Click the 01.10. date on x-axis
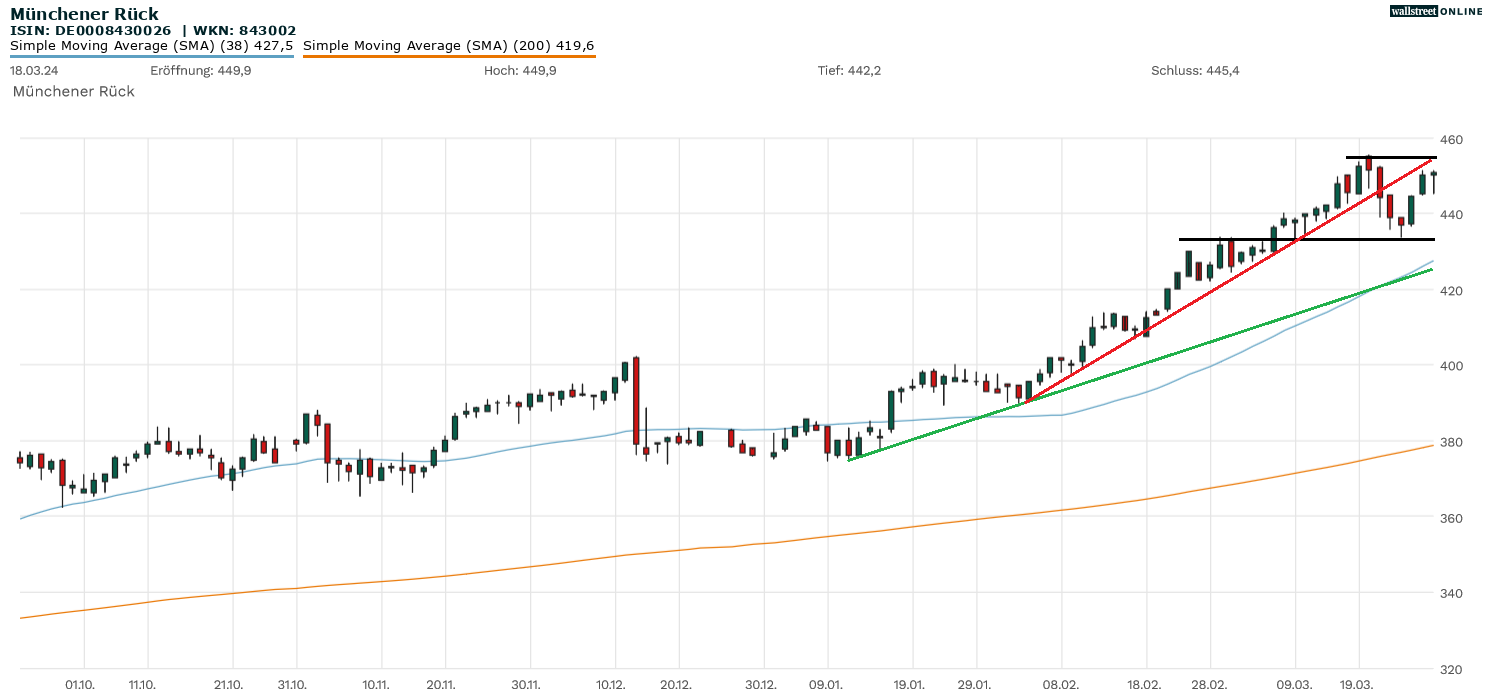Viewport: 1490px width, 689px height. [x=79, y=684]
